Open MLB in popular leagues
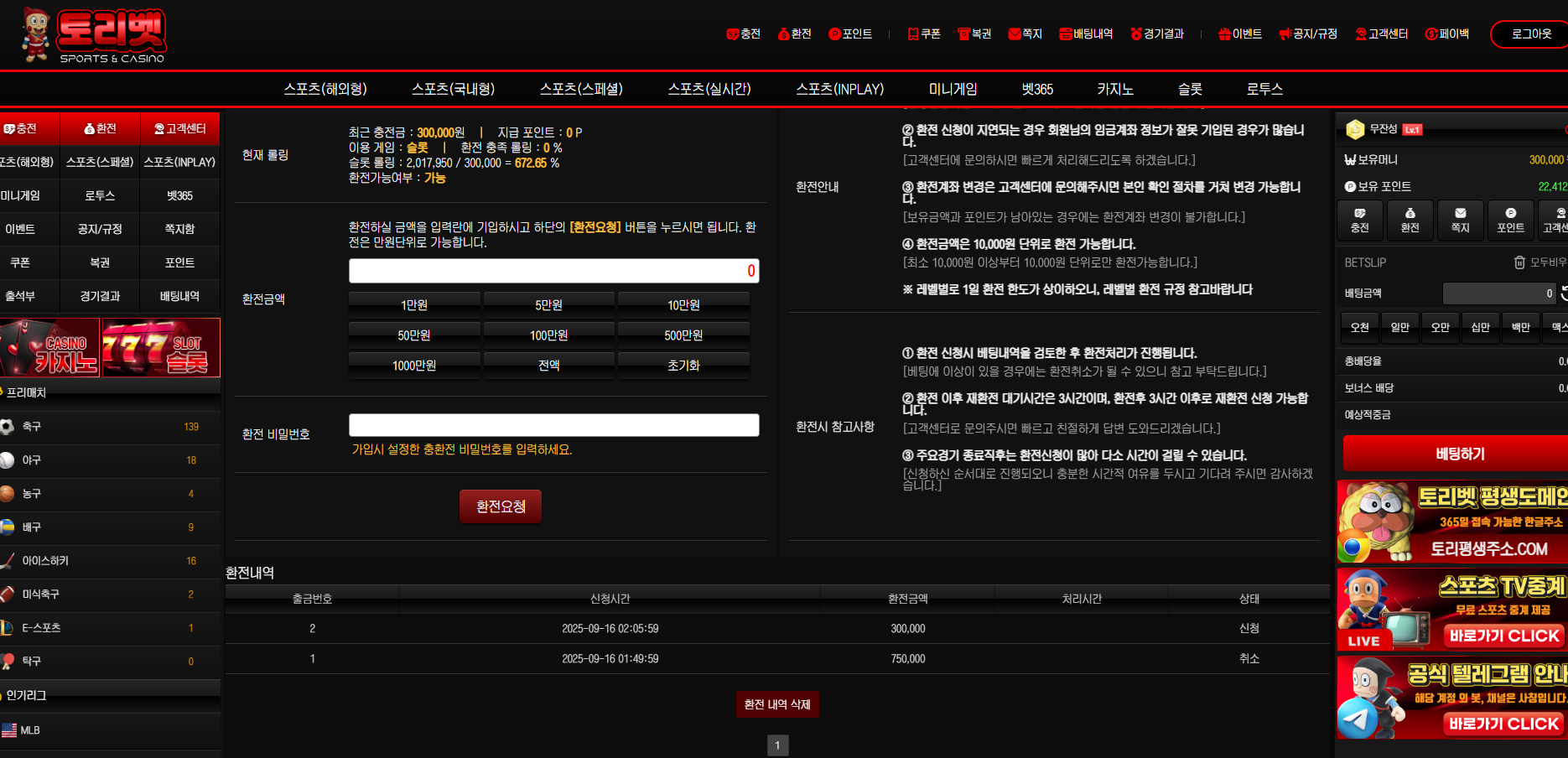Screen dimensions: 1568x758 pos(30,730)
